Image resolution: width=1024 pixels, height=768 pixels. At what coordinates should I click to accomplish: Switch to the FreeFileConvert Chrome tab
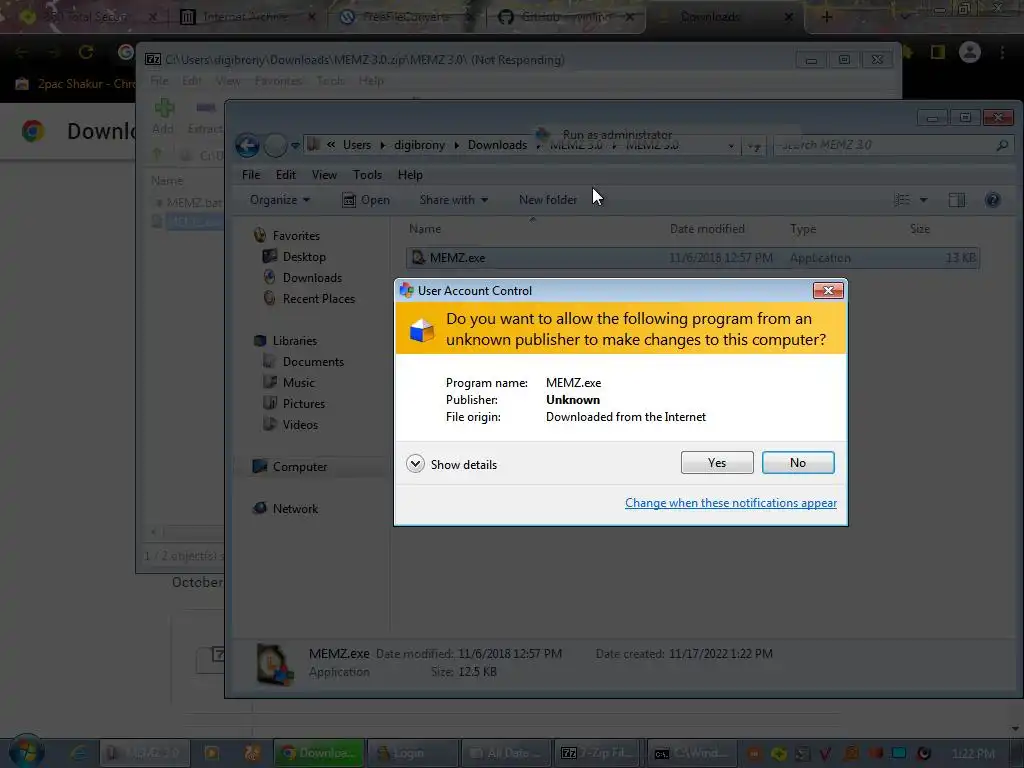[x=404, y=17]
